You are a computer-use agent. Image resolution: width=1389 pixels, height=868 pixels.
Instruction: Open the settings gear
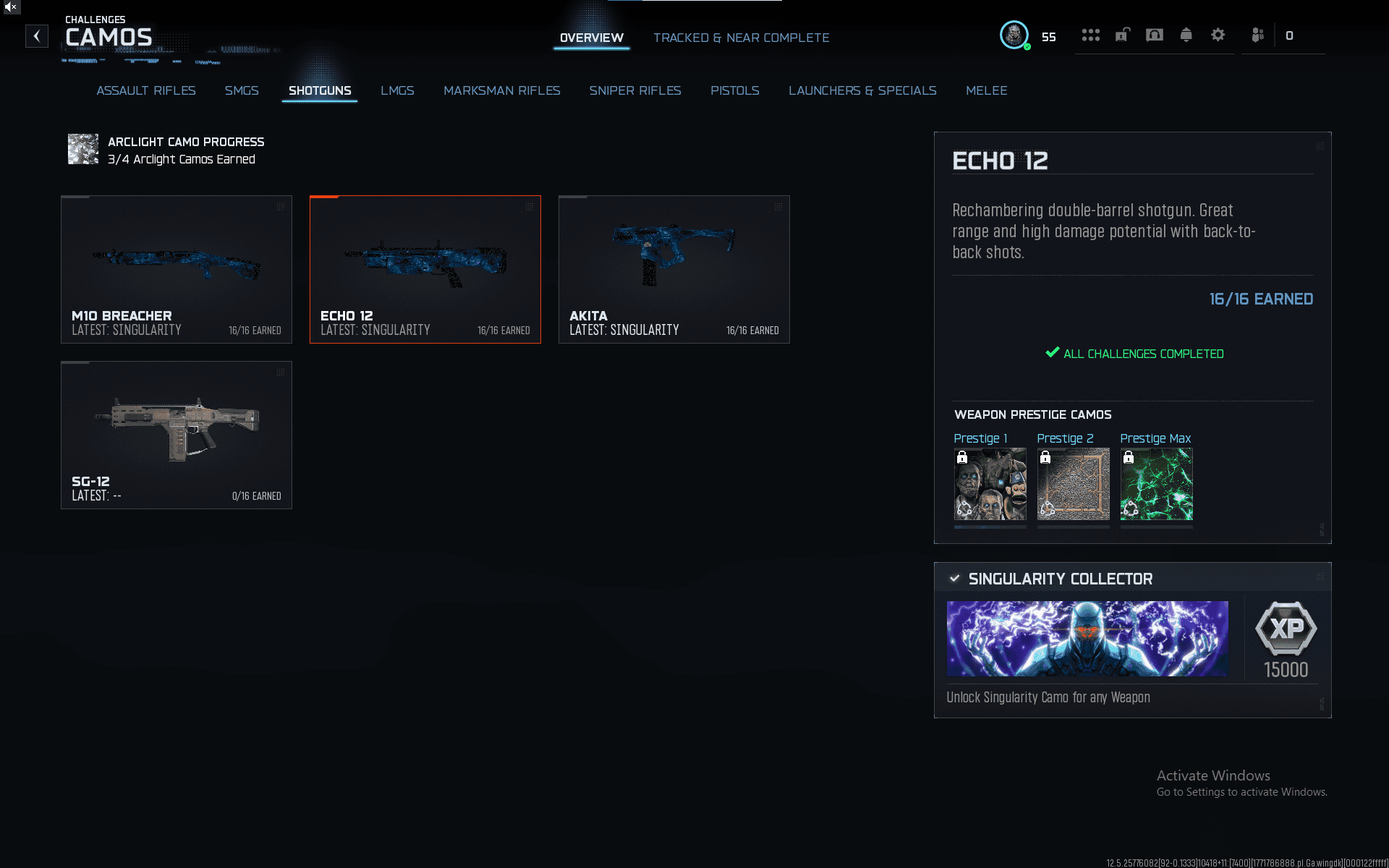[1218, 35]
